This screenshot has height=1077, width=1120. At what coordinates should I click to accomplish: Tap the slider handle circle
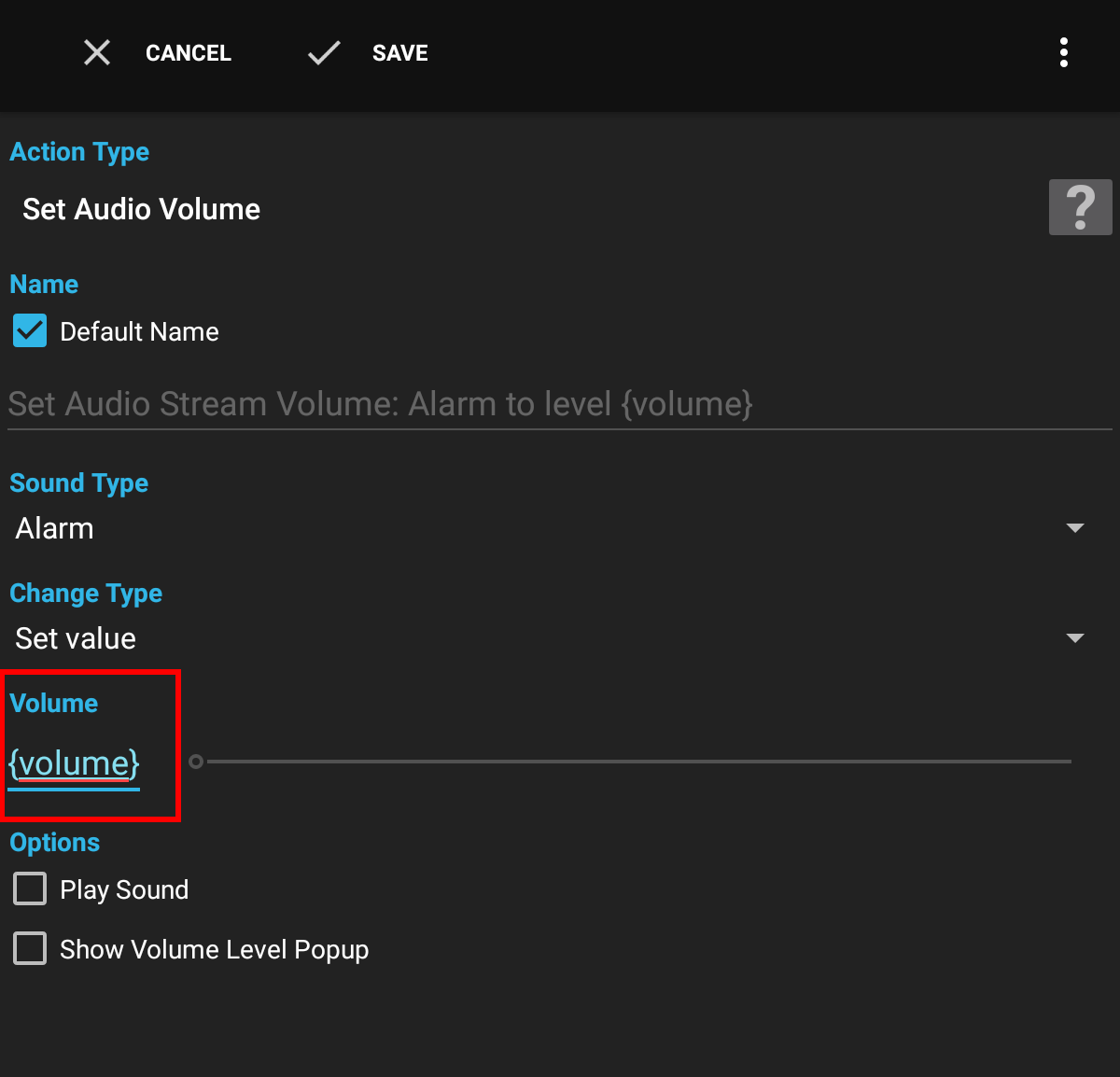(x=197, y=762)
